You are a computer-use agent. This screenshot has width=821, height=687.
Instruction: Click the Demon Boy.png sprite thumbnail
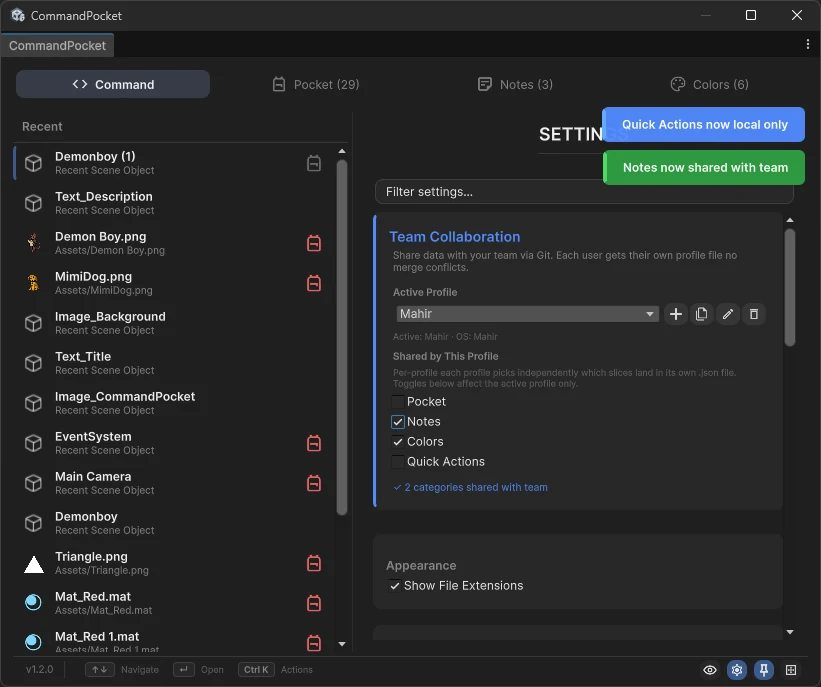(34, 243)
